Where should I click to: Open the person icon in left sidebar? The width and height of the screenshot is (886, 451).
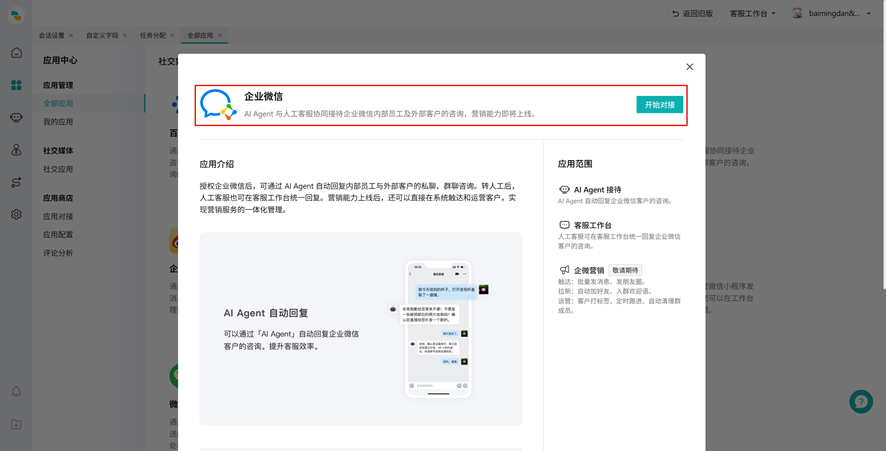pyautogui.click(x=16, y=150)
